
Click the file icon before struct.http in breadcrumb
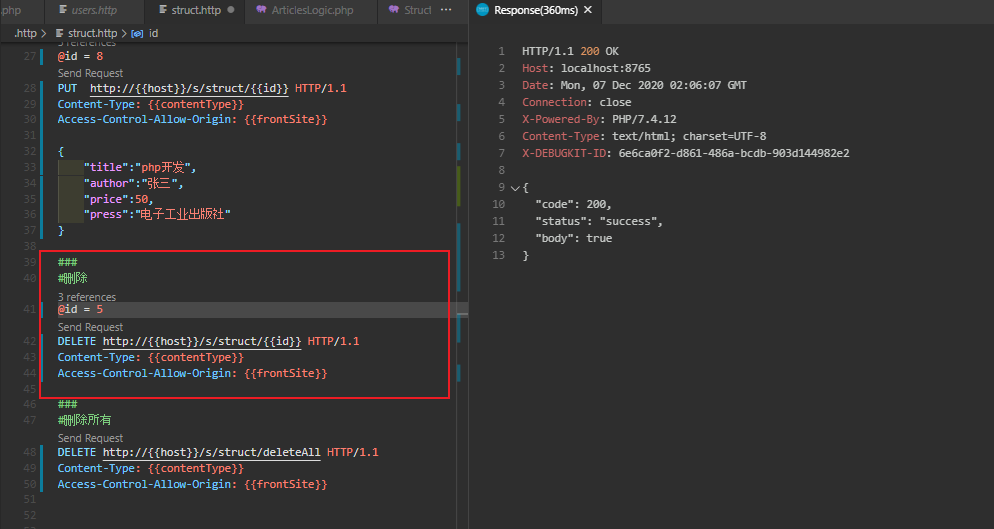59,33
